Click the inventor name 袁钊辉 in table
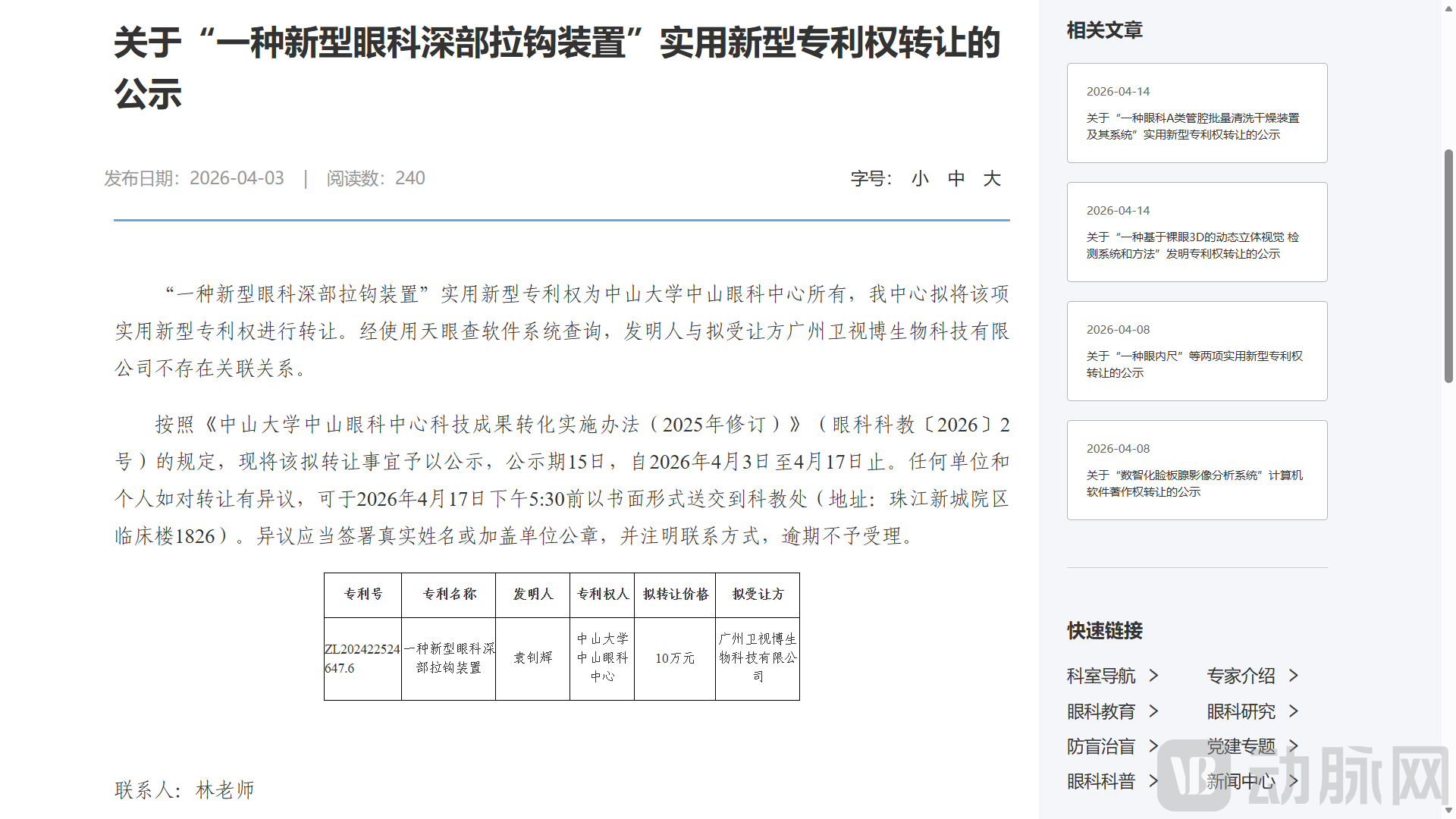 point(532,658)
